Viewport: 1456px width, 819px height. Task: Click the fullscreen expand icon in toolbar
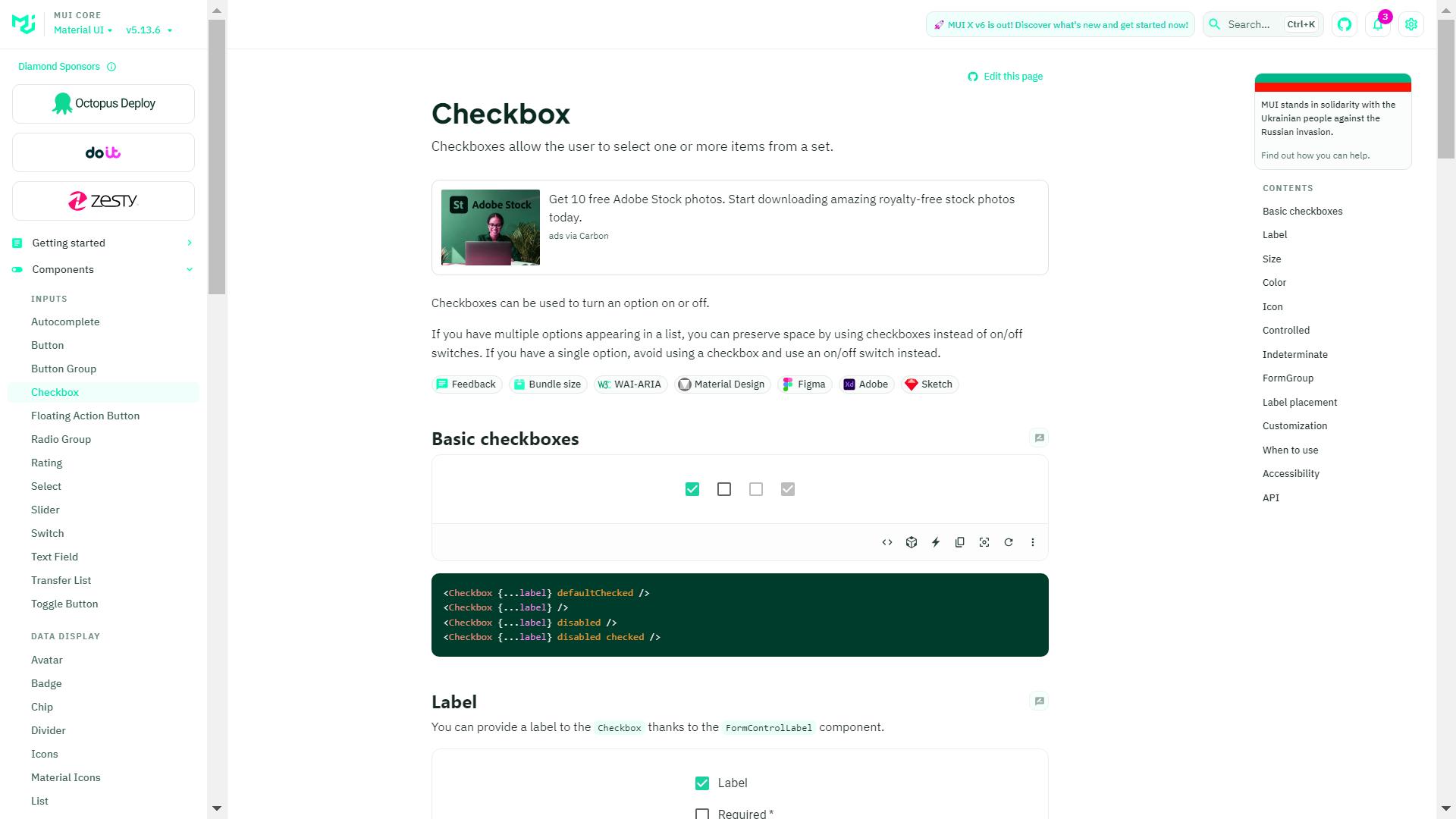pos(985,542)
